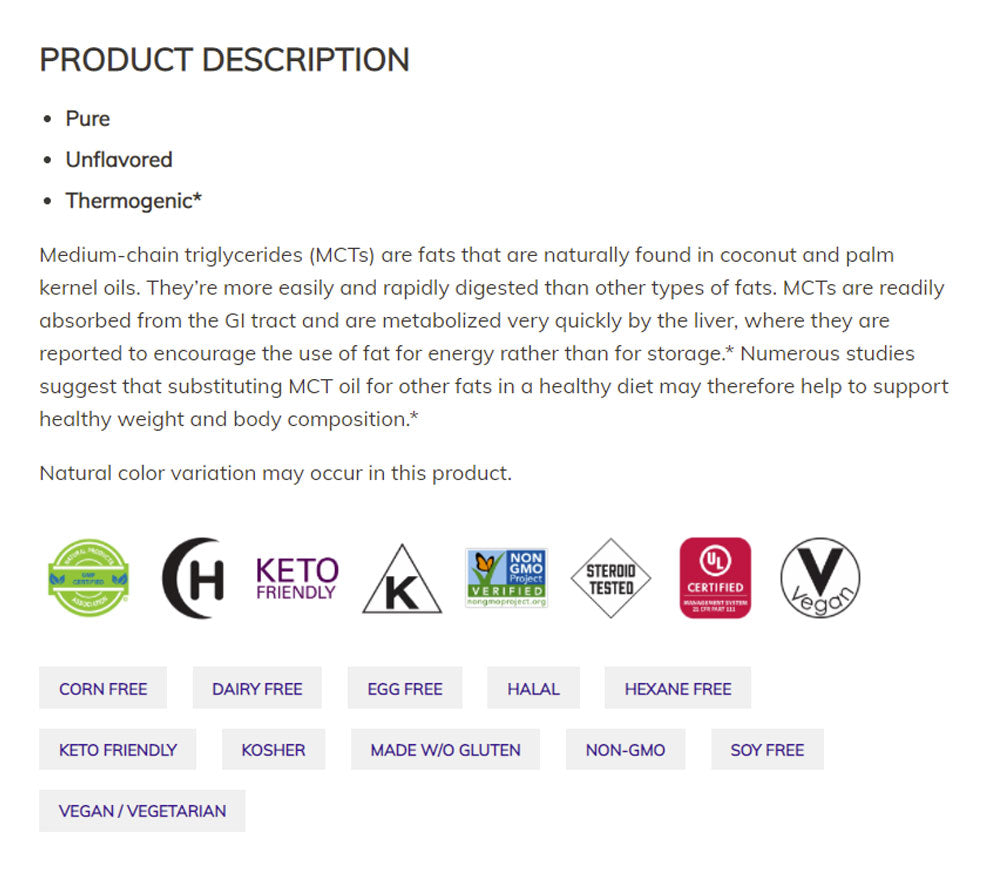Click the green GMP Certified badge icon
1000x873 pixels.
click(x=89, y=578)
